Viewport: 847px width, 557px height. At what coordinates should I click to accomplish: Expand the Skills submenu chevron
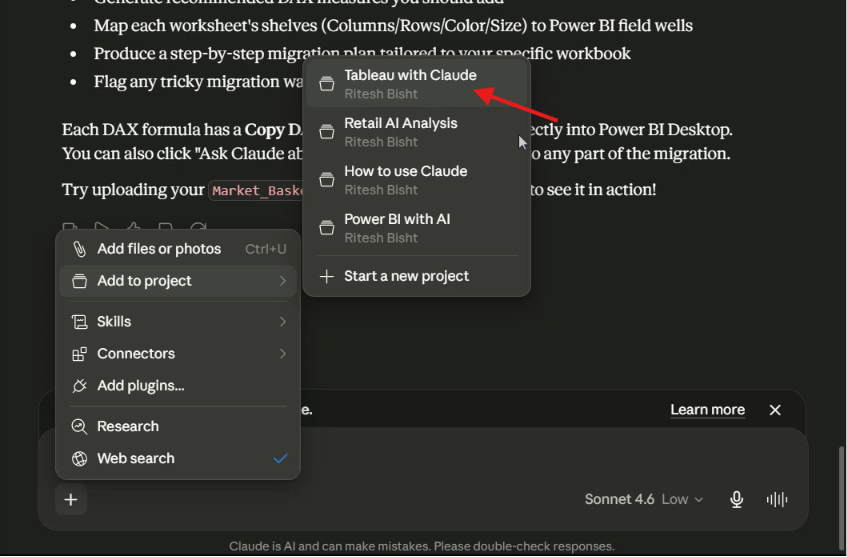click(283, 322)
